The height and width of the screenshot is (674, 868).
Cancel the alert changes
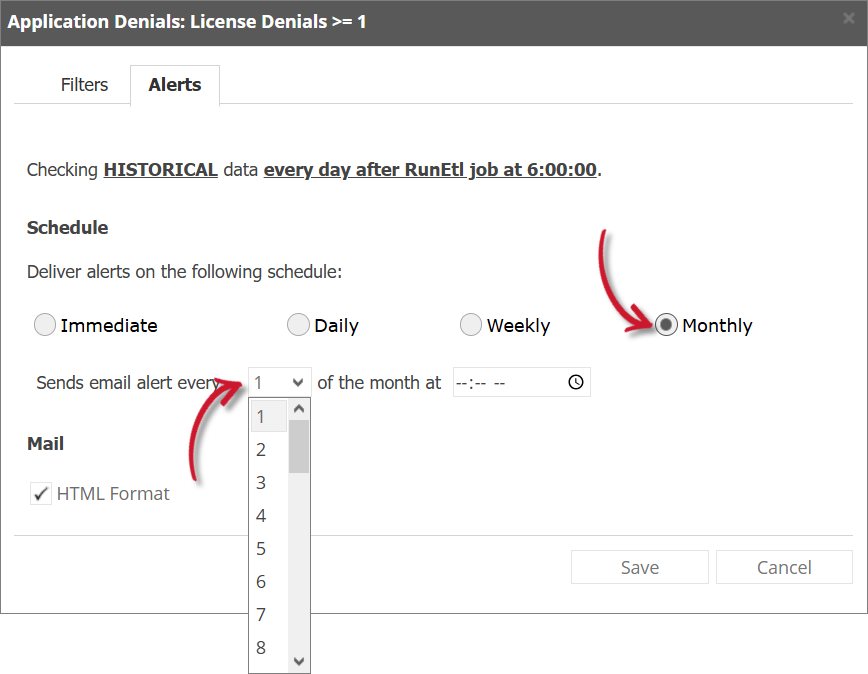tap(784, 567)
